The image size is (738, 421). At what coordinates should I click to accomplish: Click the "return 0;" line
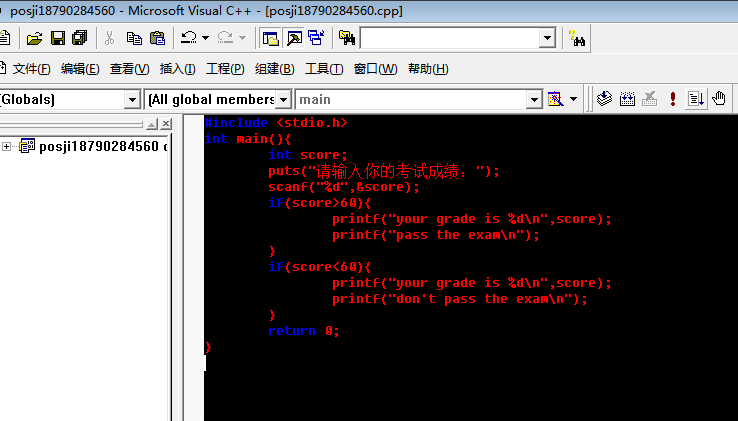click(x=304, y=331)
